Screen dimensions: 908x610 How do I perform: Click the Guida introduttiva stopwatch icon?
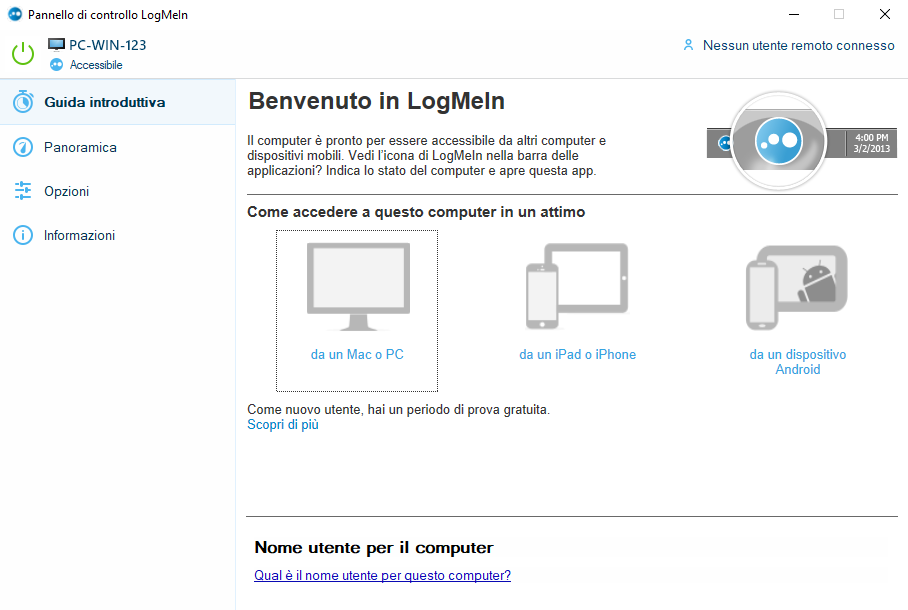click(23, 102)
